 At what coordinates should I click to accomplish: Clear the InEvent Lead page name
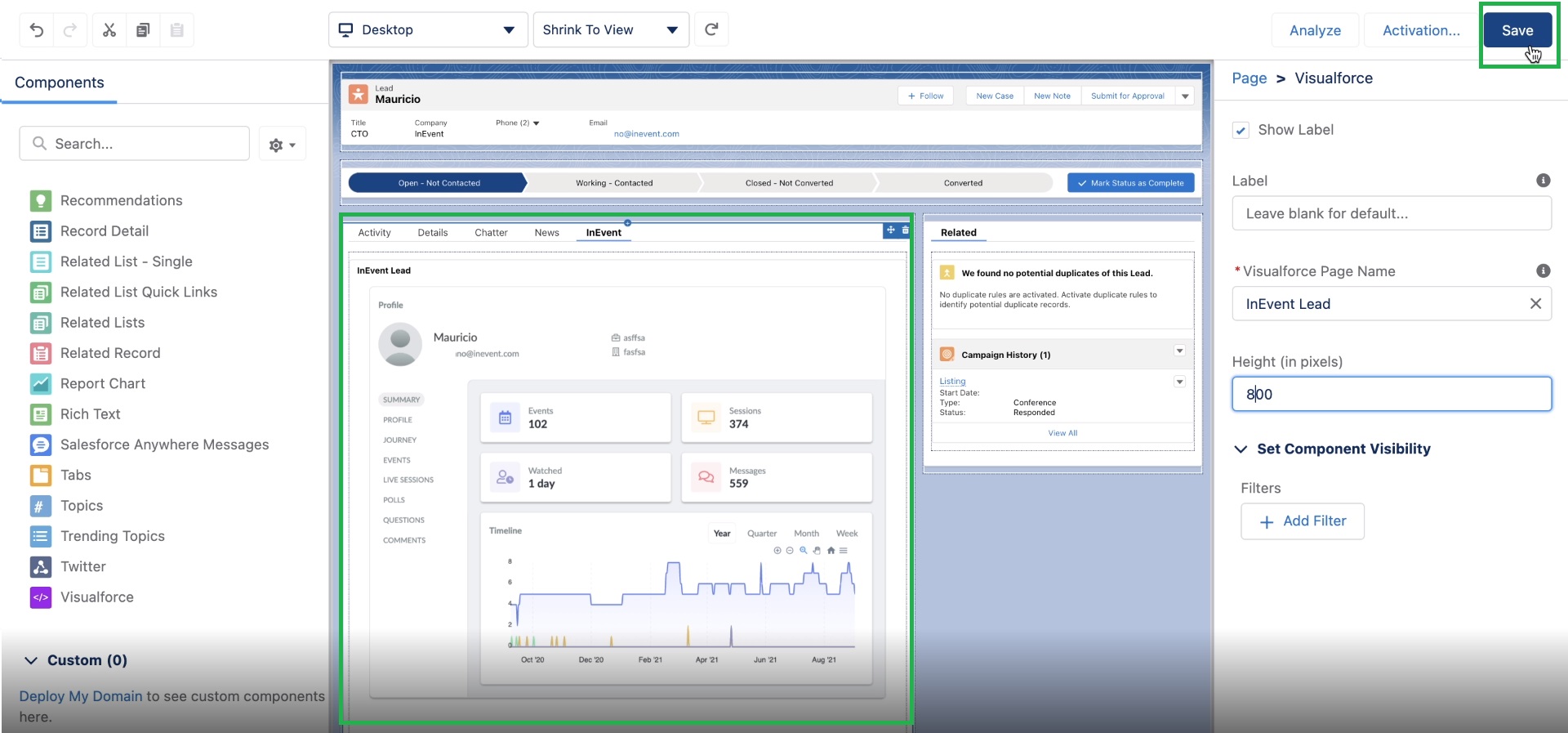[1535, 304]
